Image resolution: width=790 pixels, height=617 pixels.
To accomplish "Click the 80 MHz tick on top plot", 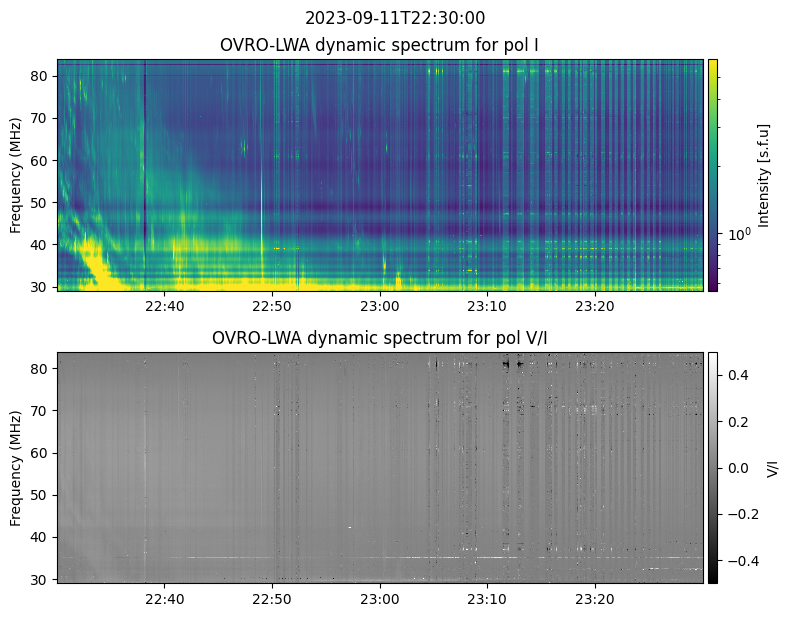I will (41, 76).
